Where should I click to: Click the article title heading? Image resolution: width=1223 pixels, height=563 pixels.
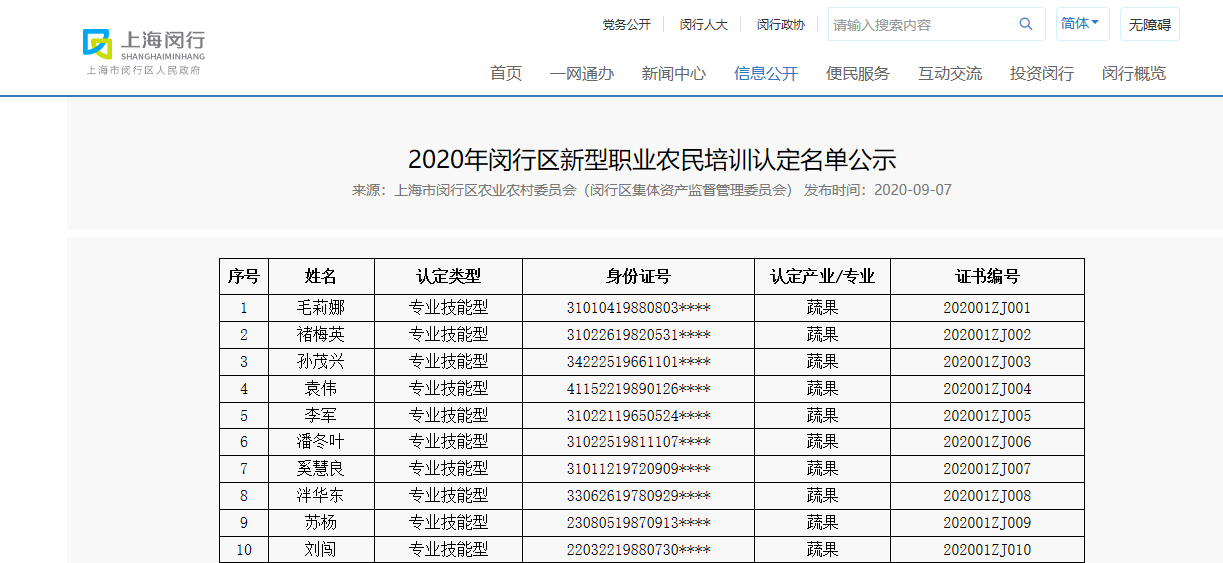click(x=651, y=160)
